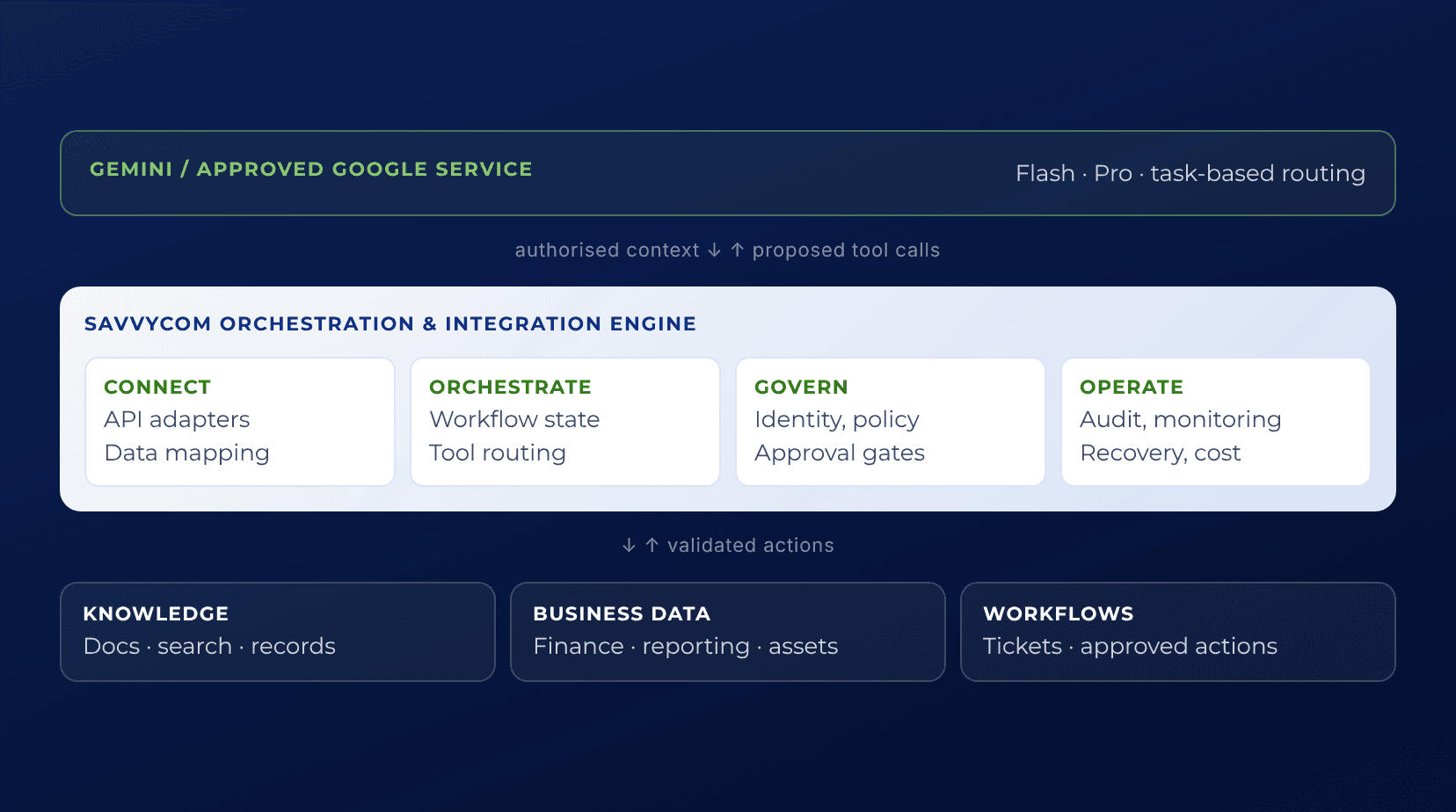This screenshot has width=1456, height=812.
Task: Click the OPERATE card heading
Action: click(x=1132, y=387)
